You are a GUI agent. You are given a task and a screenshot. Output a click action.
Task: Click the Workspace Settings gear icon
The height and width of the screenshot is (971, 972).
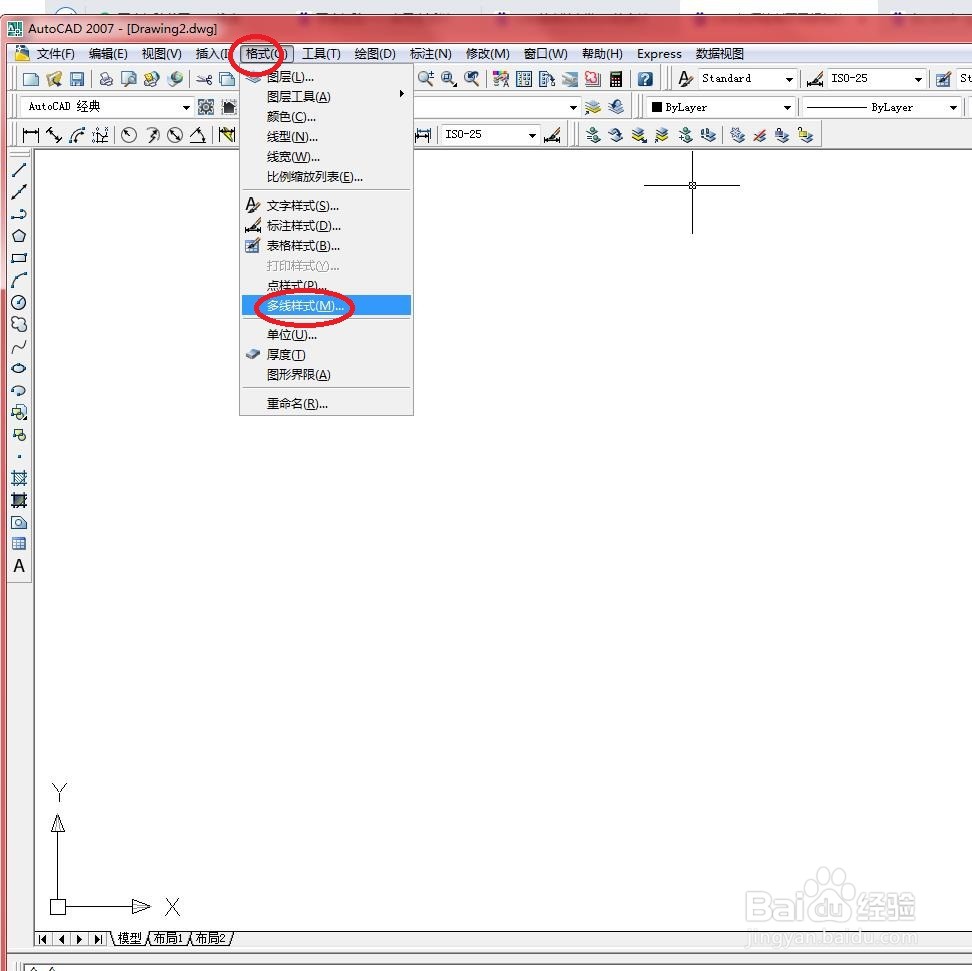[x=206, y=107]
